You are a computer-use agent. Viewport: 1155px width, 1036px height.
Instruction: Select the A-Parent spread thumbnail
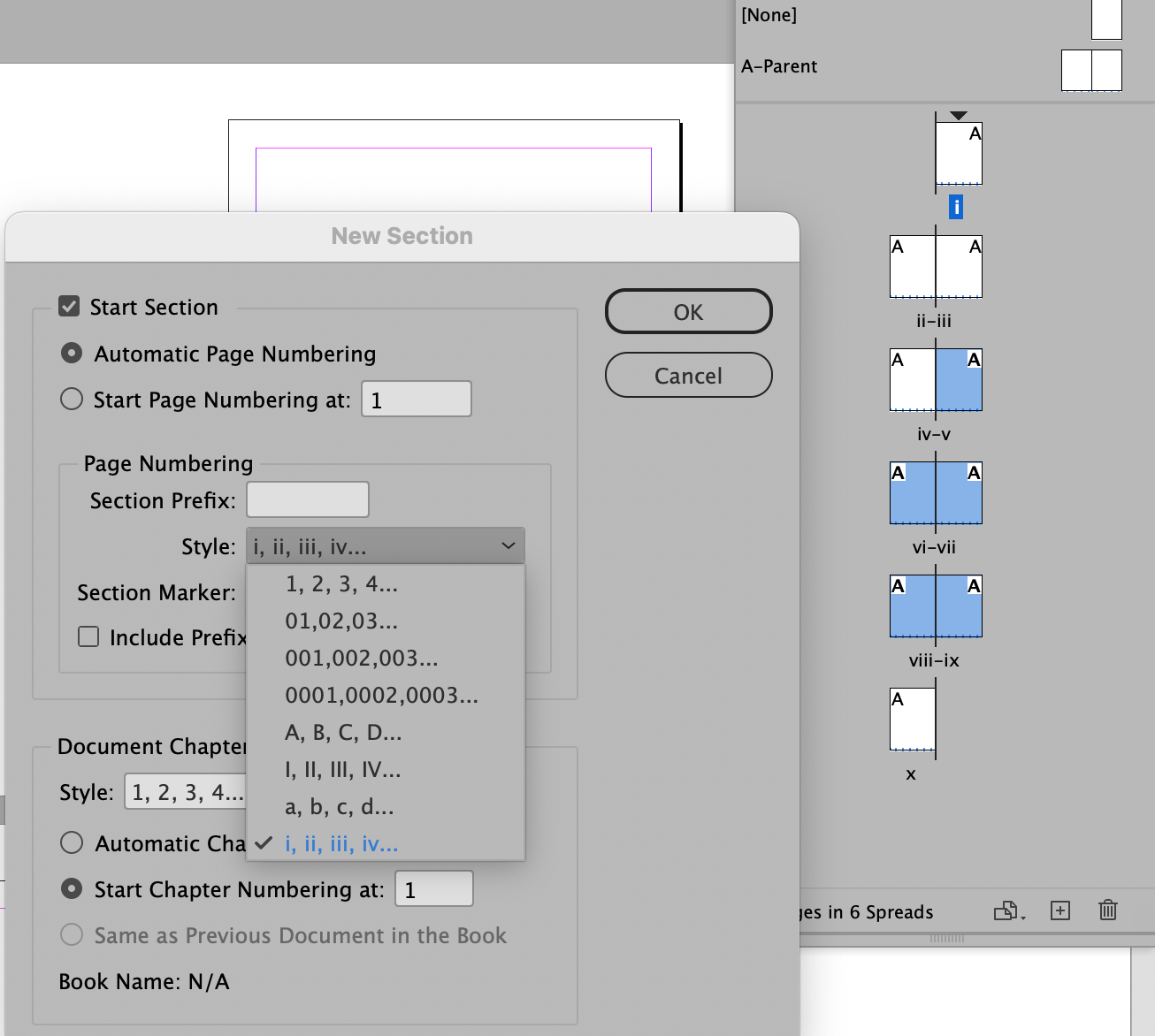[1090, 70]
